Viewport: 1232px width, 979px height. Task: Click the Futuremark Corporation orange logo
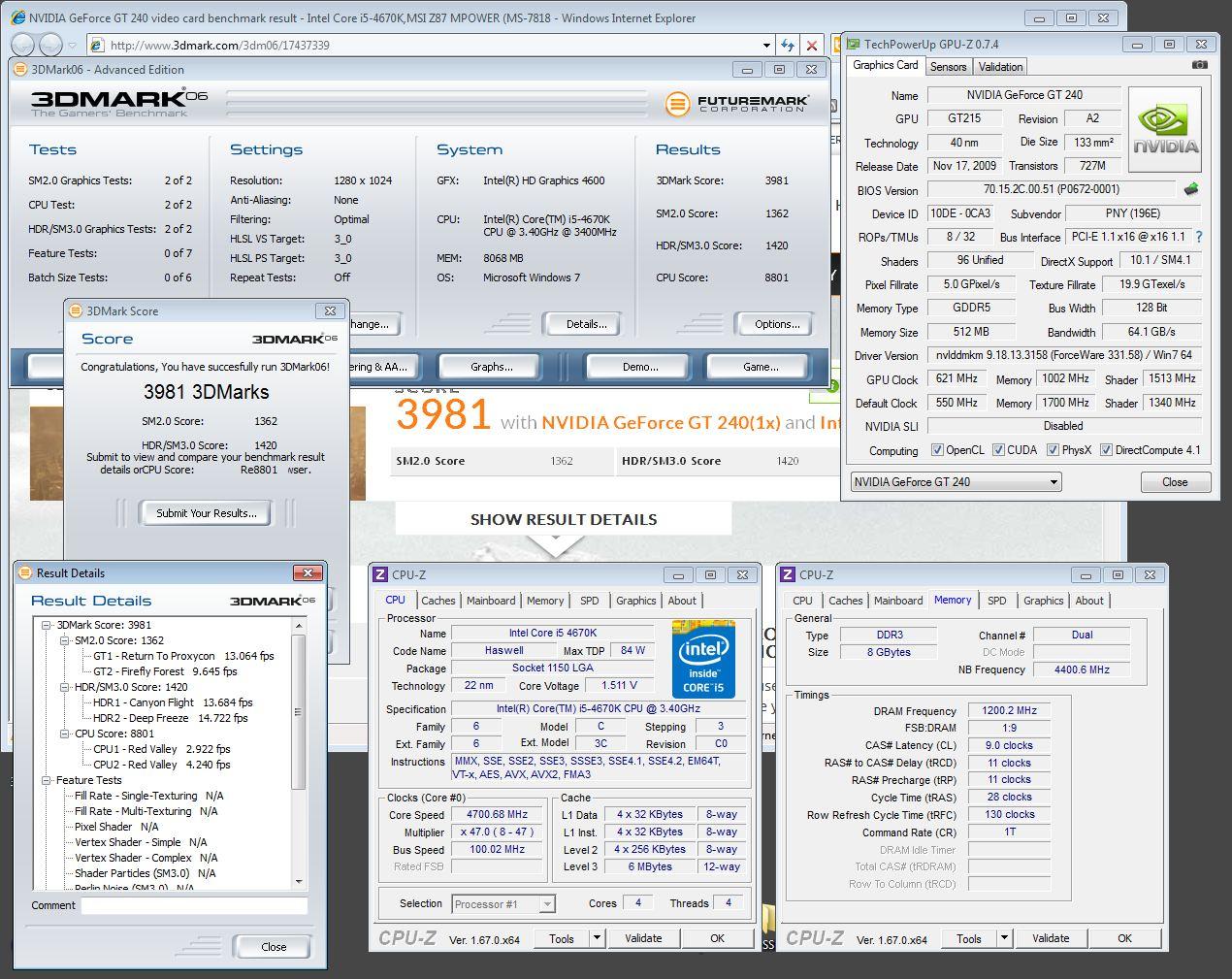coord(678,104)
